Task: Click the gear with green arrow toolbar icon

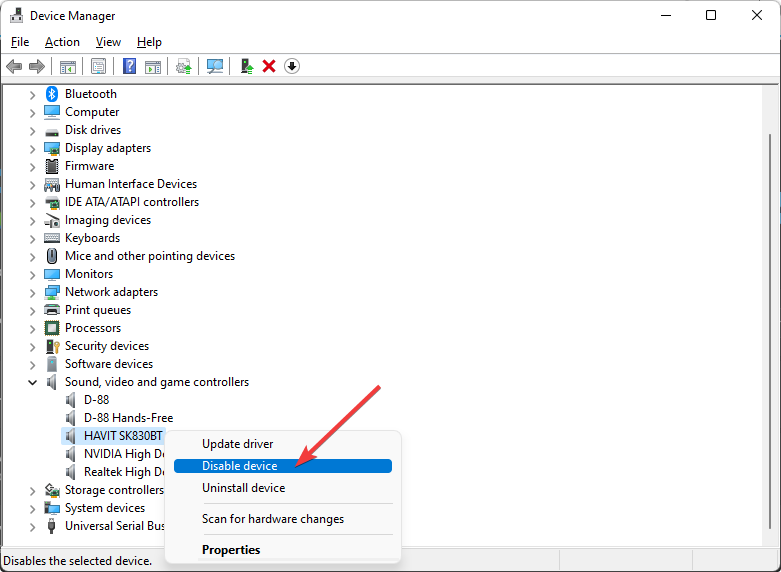Action: pos(184,66)
